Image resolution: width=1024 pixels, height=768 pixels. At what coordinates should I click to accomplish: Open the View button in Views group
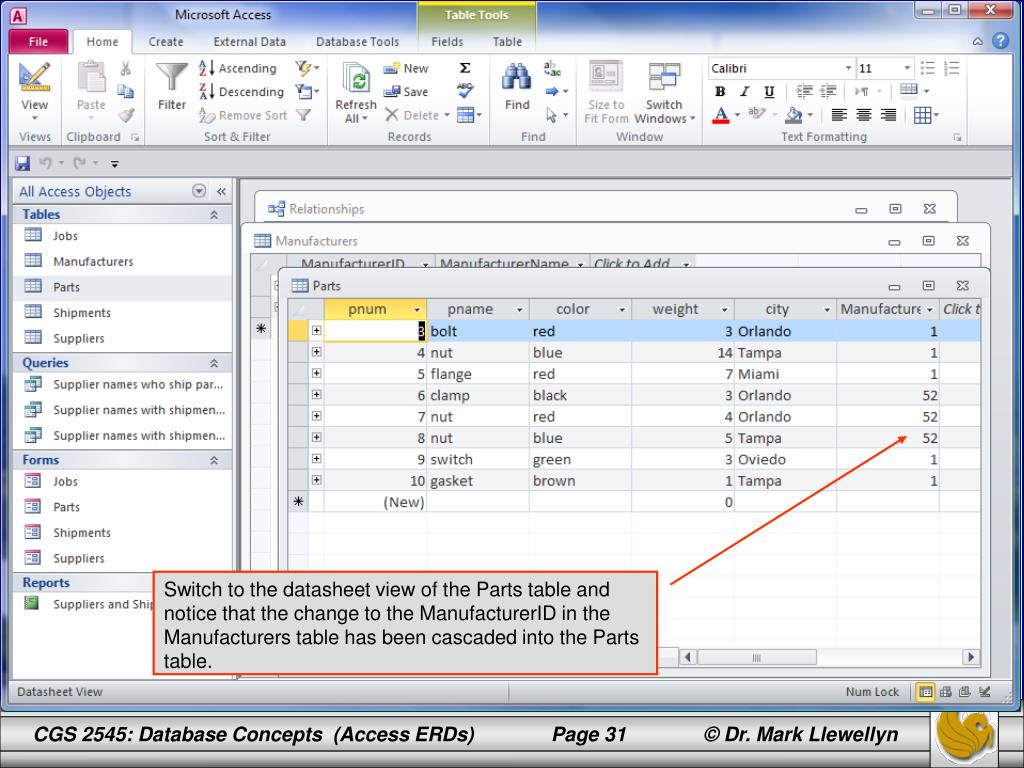click(x=34, y=91)
